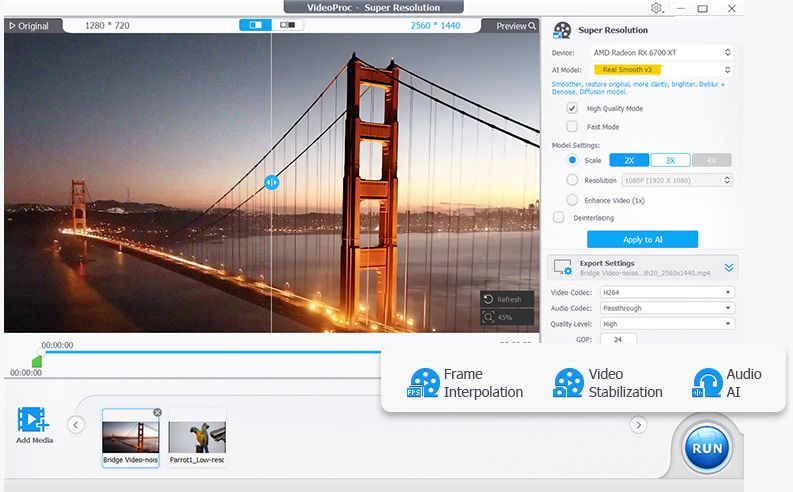Screen dimensions: 793x492
Task: Disable High Quality Mode checkbox
Action: (x=572, y=108)
